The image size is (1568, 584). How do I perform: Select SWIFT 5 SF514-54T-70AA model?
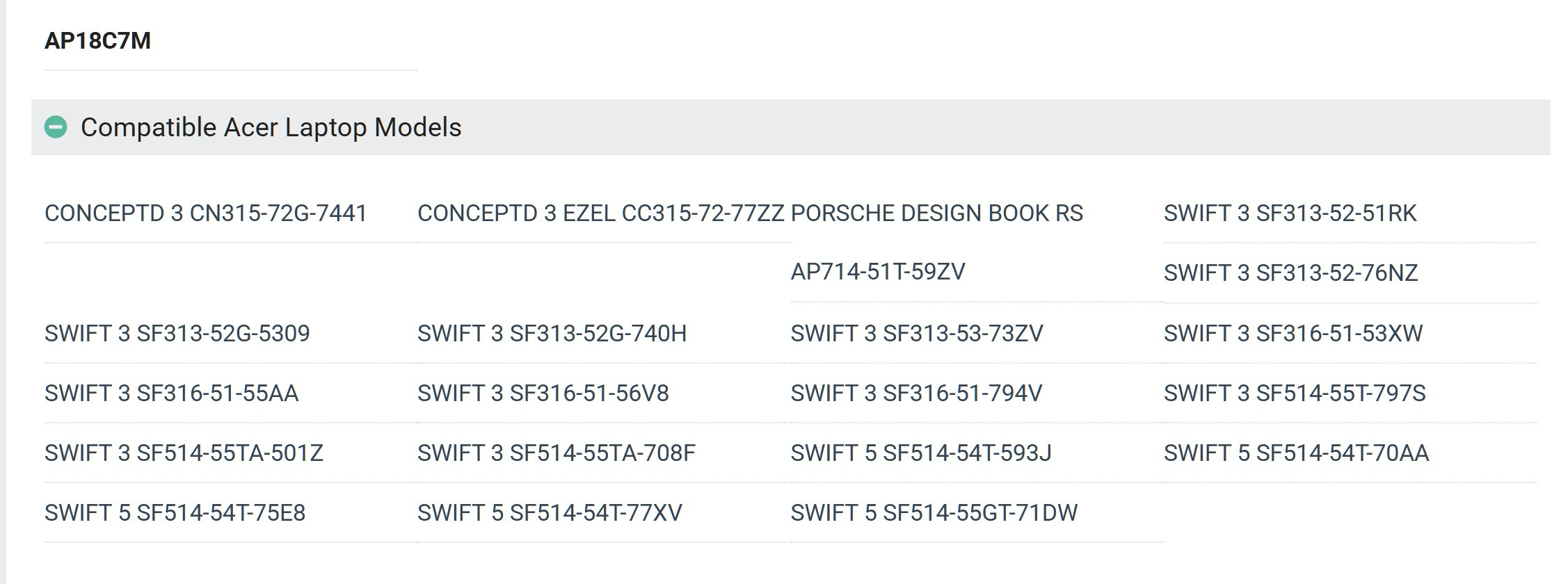pyautogui.click(x=1297, y=453)
